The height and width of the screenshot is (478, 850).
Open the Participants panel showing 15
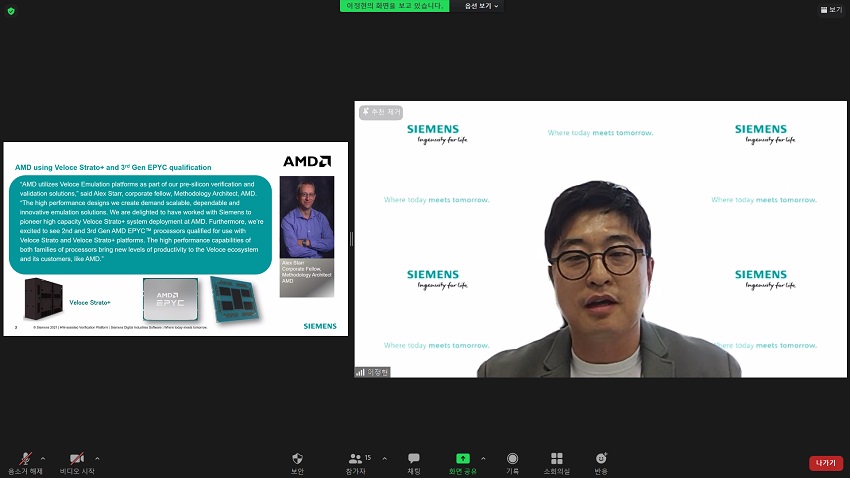pyautogui.click(x=357, y=463)
